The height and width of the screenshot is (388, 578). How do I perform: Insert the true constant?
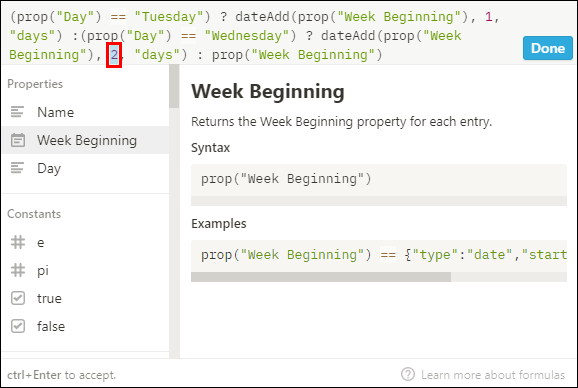pos(86,298)
